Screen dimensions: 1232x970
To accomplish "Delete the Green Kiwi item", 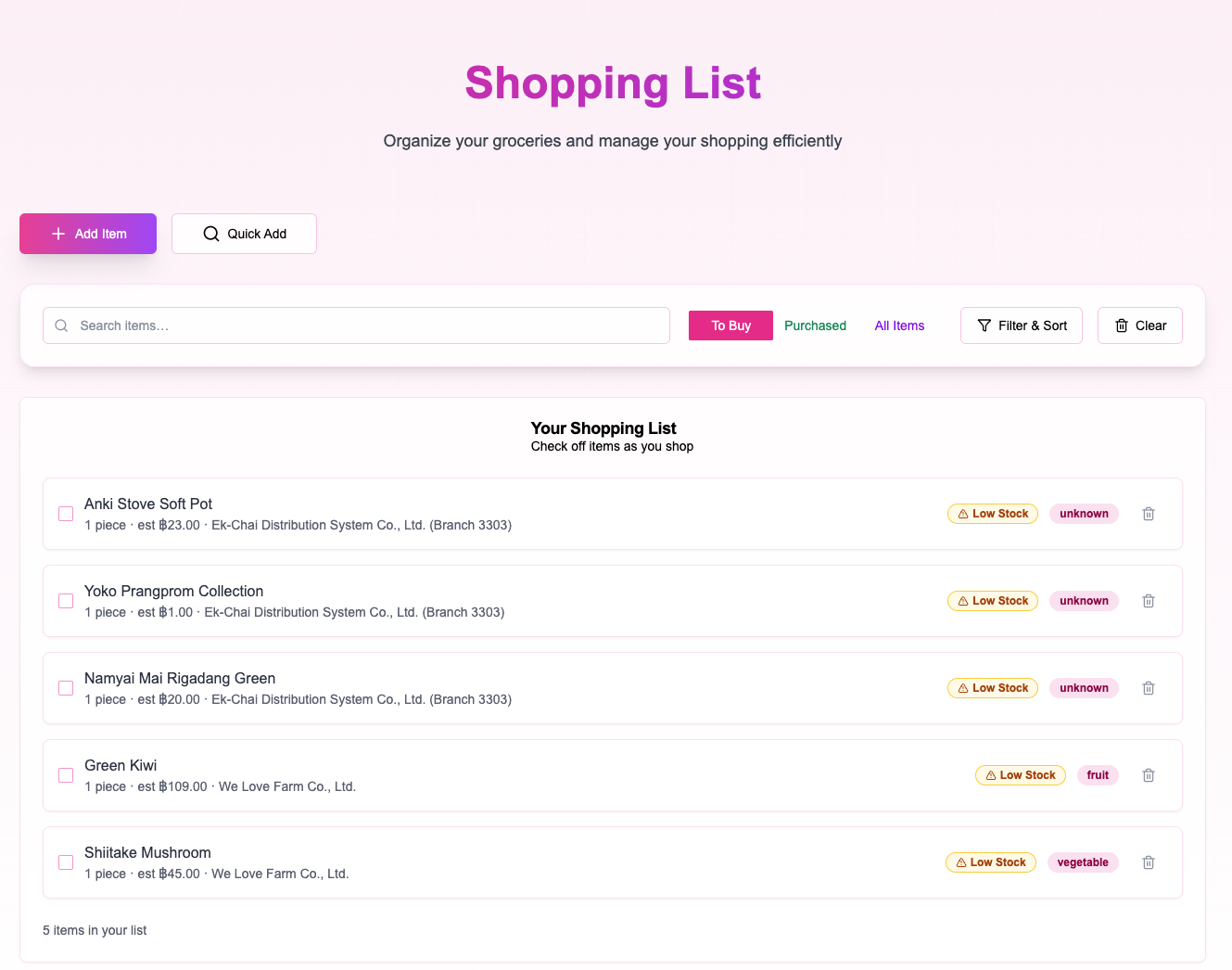I will (1149, 775).
